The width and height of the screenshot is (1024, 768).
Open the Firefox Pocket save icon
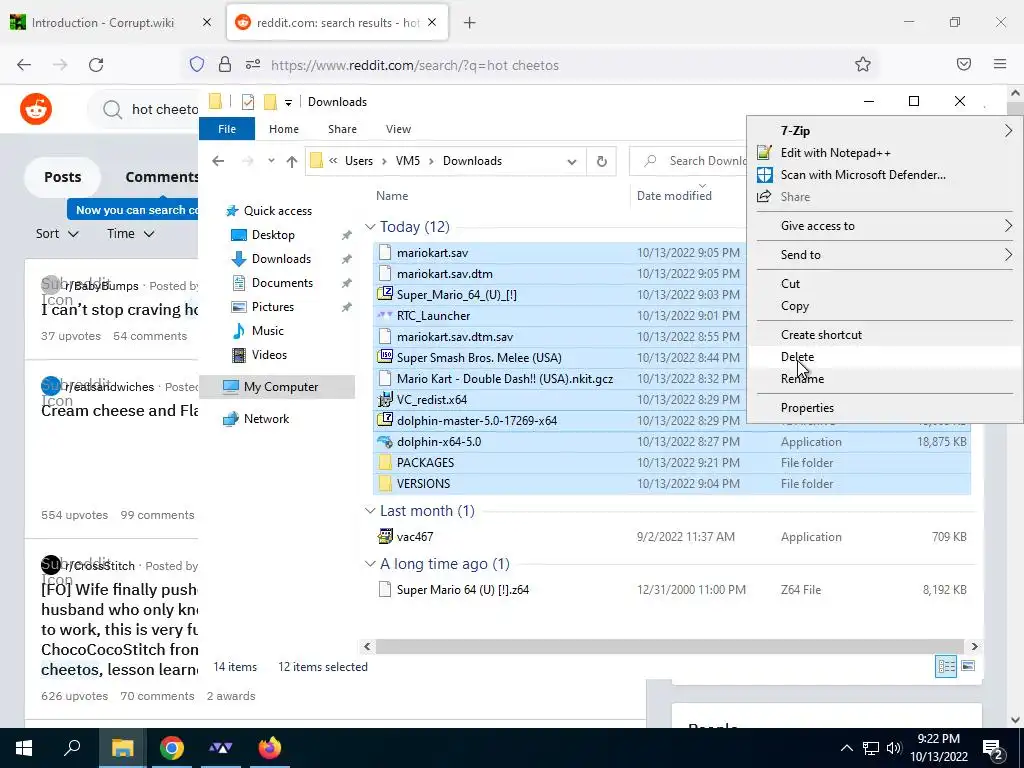point(964,64)
